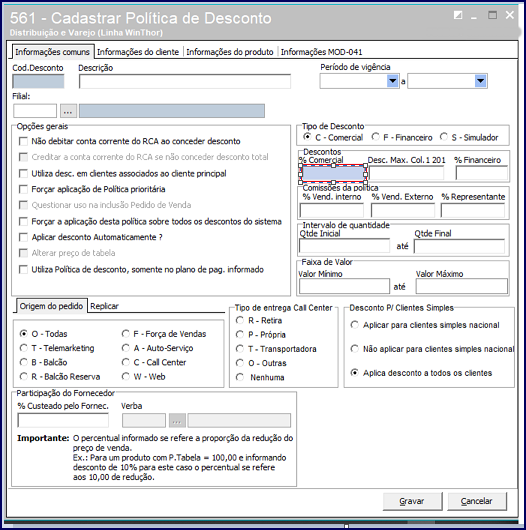The width and height of the screenshot is (526, 530).
Task: Click the restore-down icon in title bar
Action: click(x=458, y=15)
